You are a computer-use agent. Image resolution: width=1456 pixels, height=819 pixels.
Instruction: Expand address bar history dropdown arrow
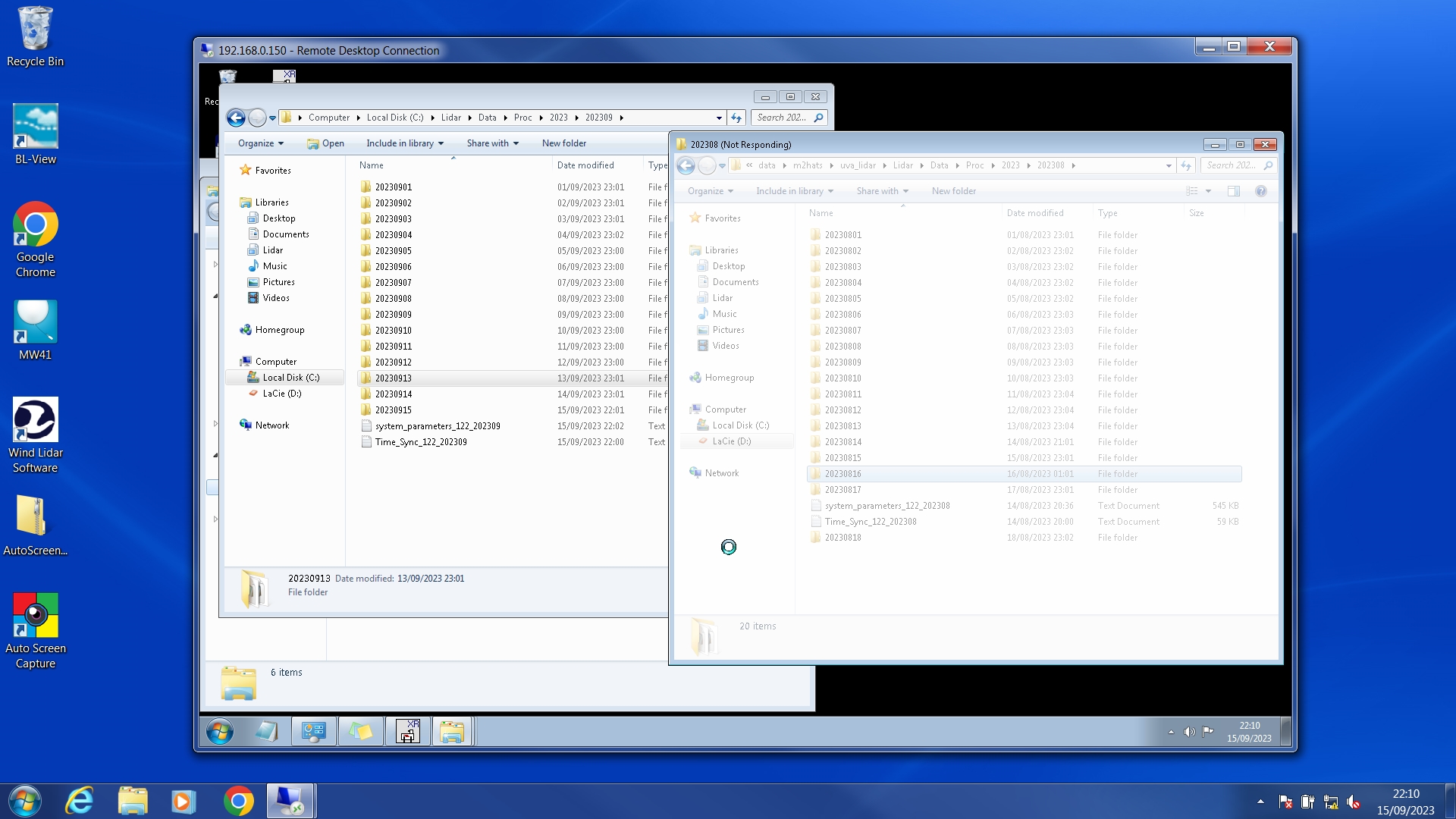[x=719, y=118]
